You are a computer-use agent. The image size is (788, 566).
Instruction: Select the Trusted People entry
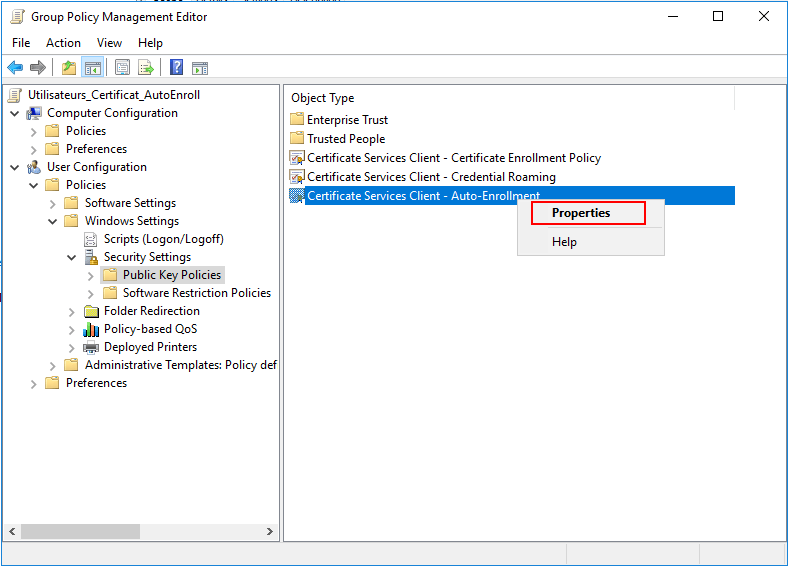tap(346, 139)
